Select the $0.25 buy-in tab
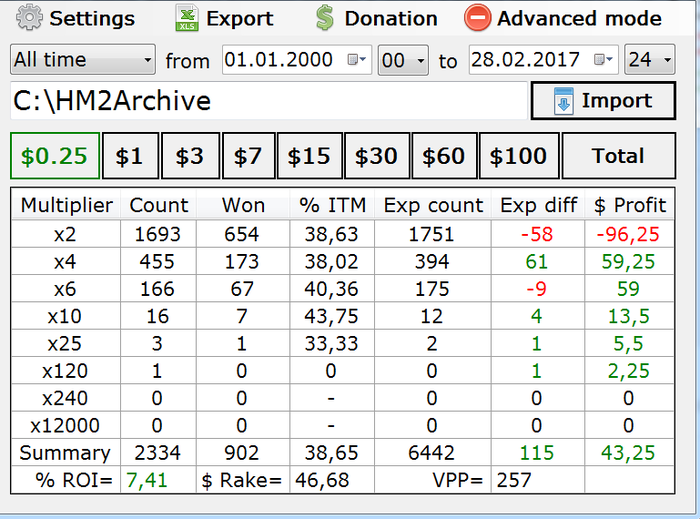This screenshot has width=700, height=519. (x=55, y=156)
